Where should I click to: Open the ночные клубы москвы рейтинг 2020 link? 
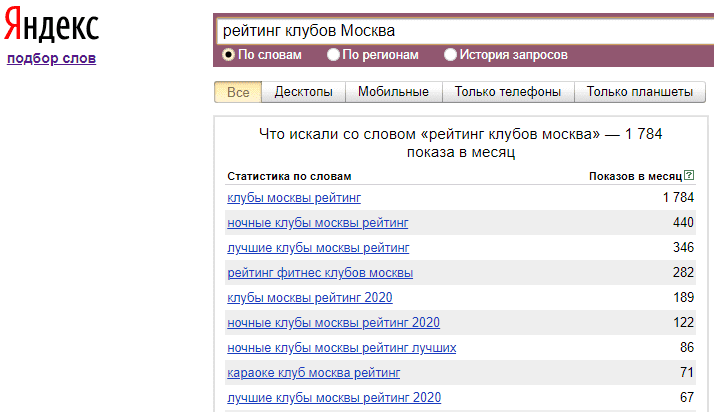point(333,323)
